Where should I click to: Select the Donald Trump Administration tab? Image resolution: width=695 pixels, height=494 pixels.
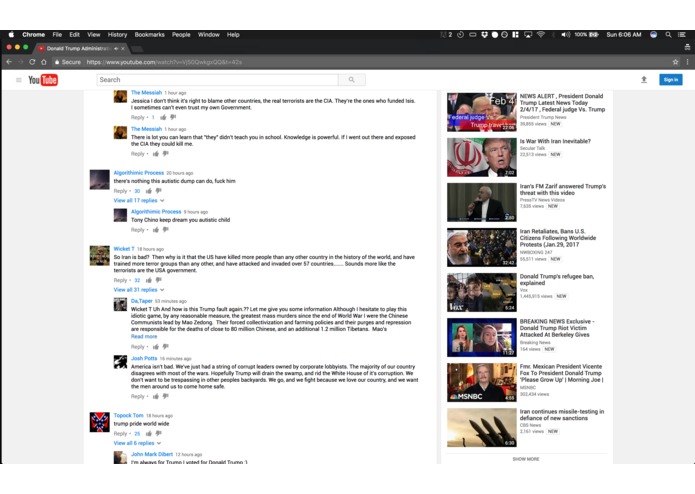(x=82, y=48)
